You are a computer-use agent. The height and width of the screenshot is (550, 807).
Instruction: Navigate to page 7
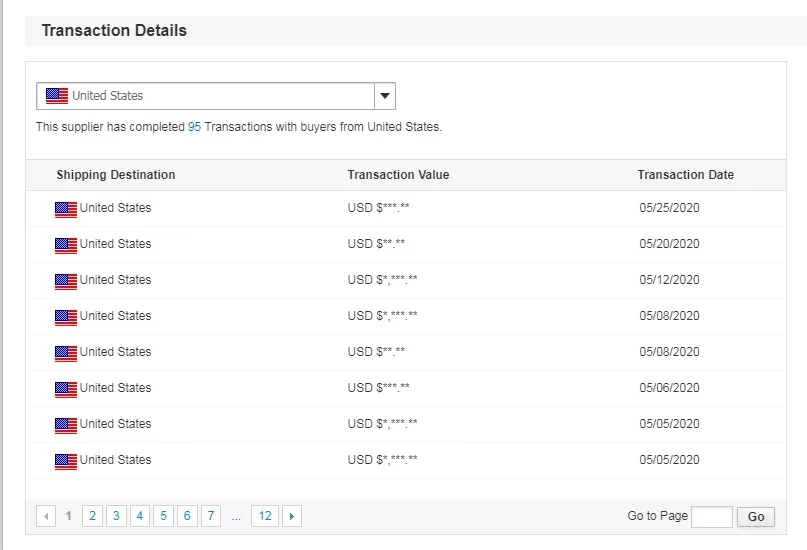pos(210,516)
